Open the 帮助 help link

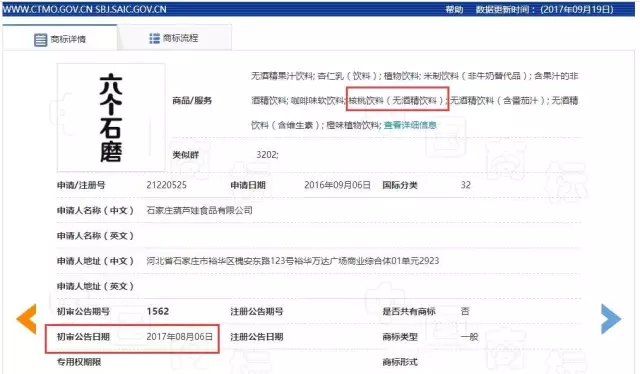click(x=454, y=9)
